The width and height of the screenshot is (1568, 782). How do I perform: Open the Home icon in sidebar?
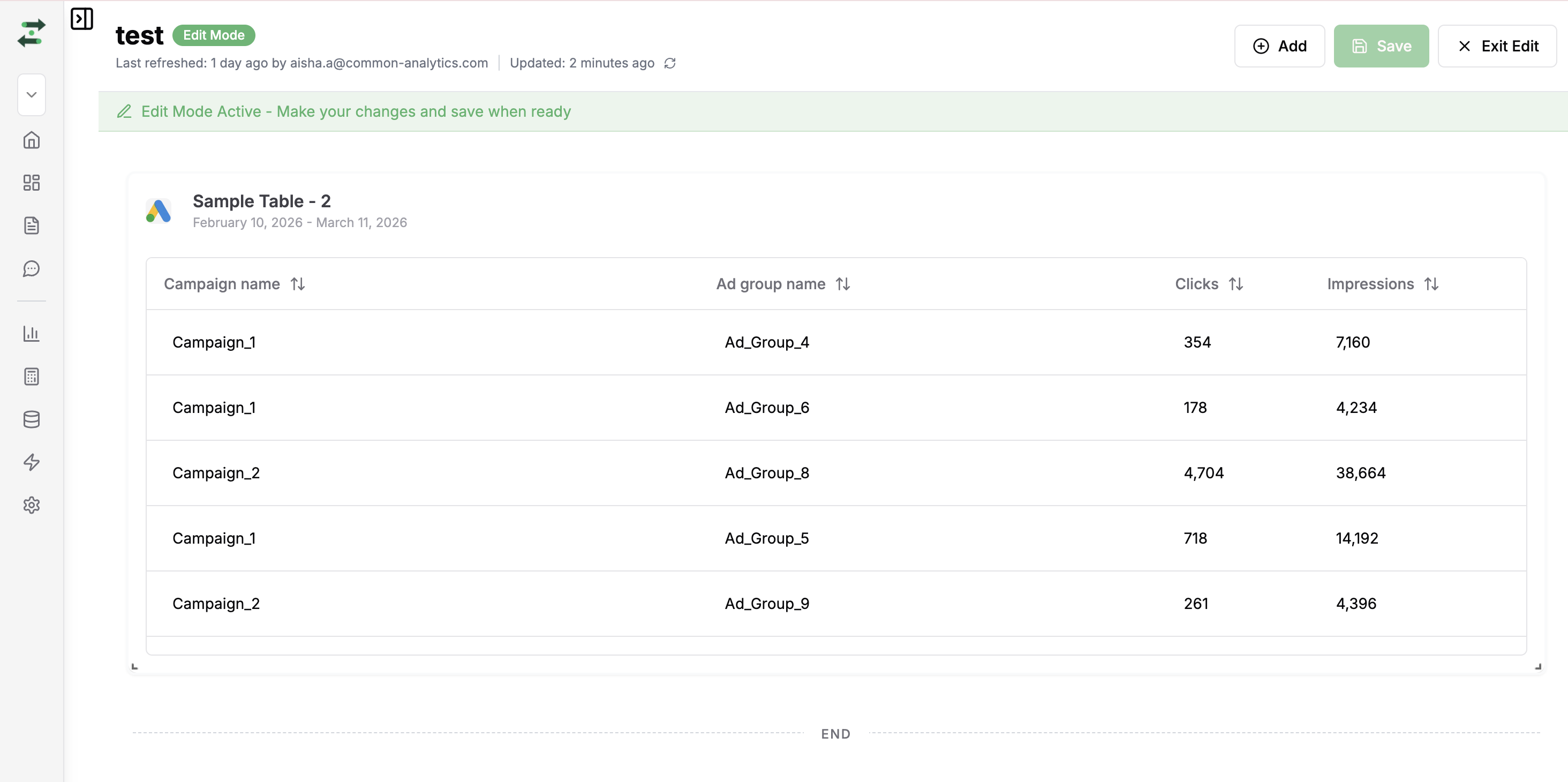(x=32, y=140)
